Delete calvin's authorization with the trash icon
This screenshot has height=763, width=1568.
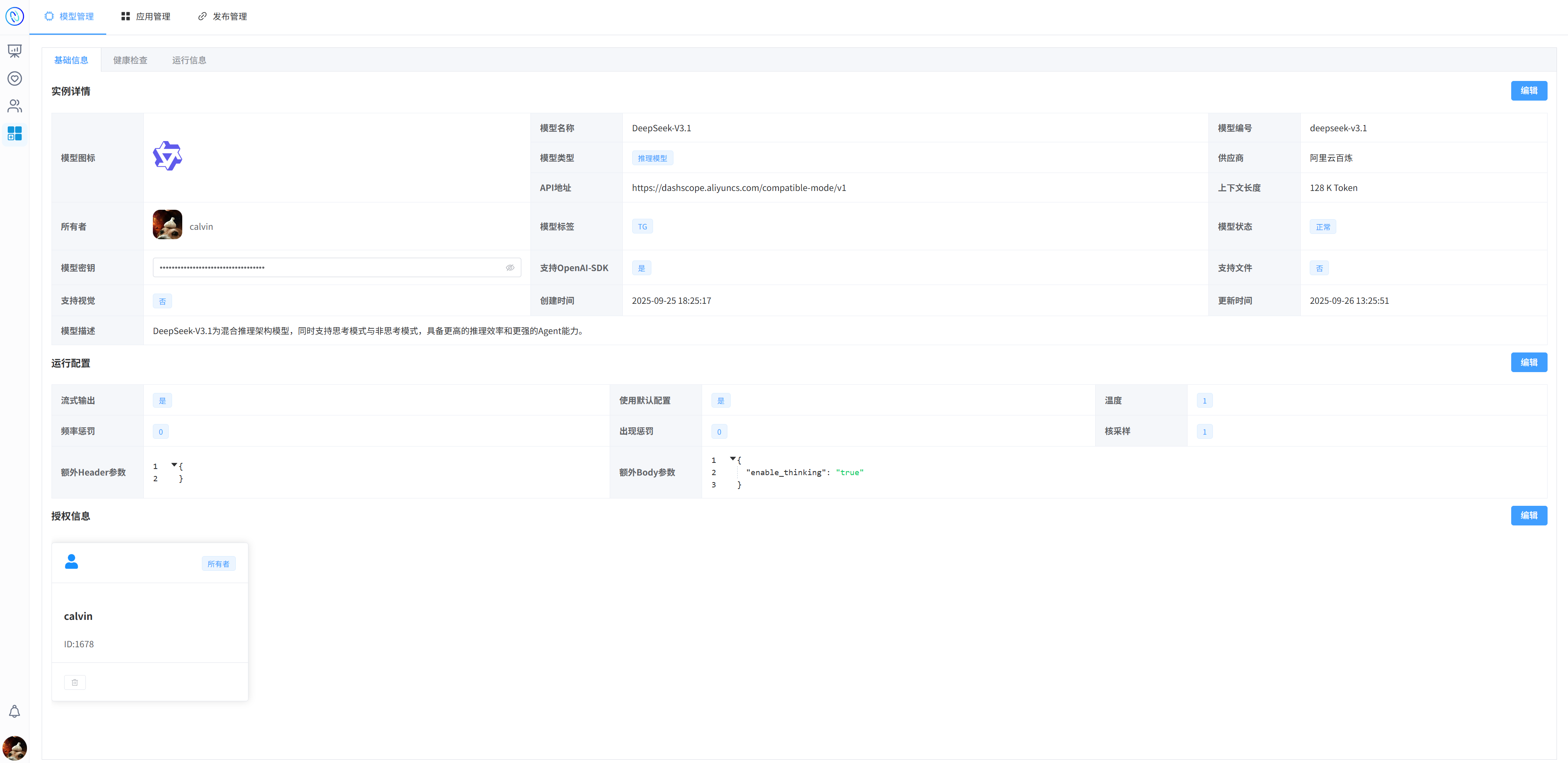coord(75,682)
